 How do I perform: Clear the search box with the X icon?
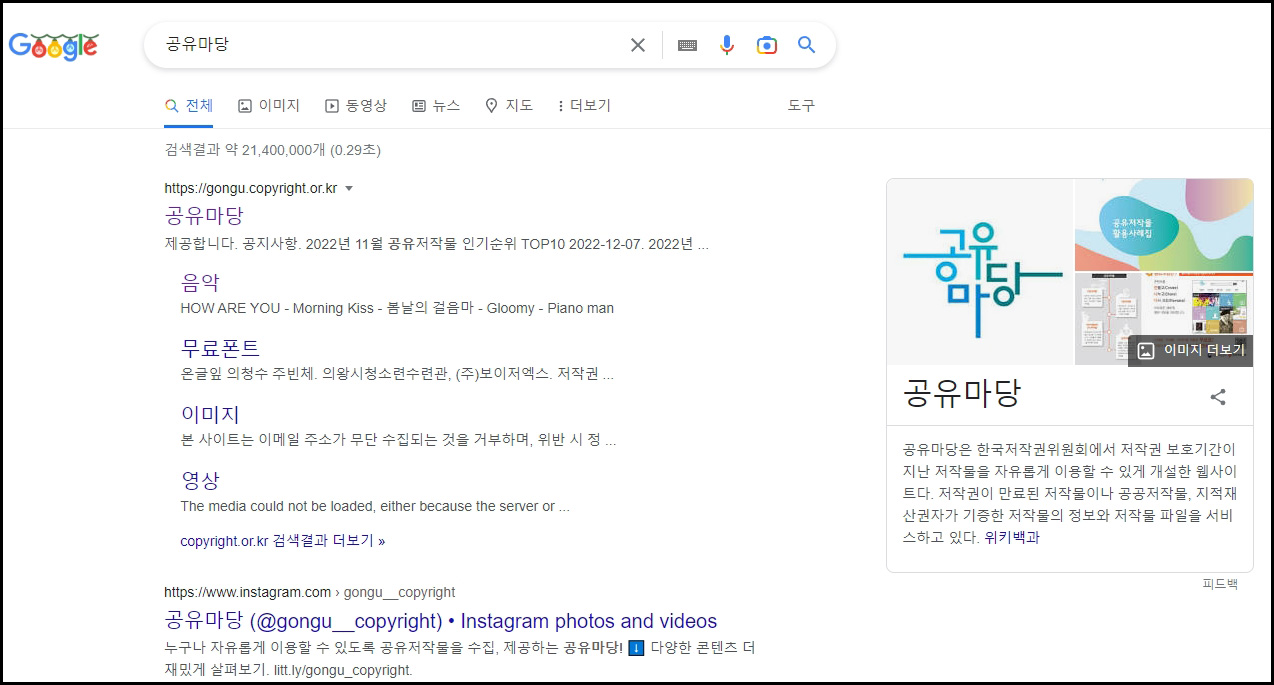click(638, 45)
